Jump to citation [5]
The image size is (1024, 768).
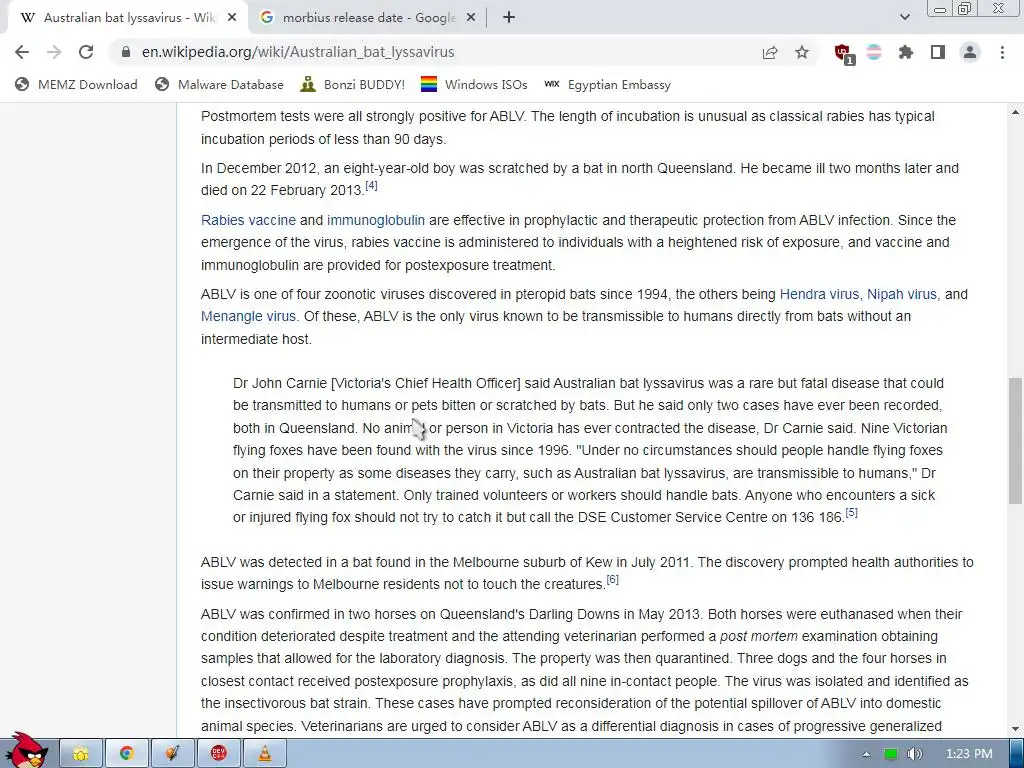(852, 513)
